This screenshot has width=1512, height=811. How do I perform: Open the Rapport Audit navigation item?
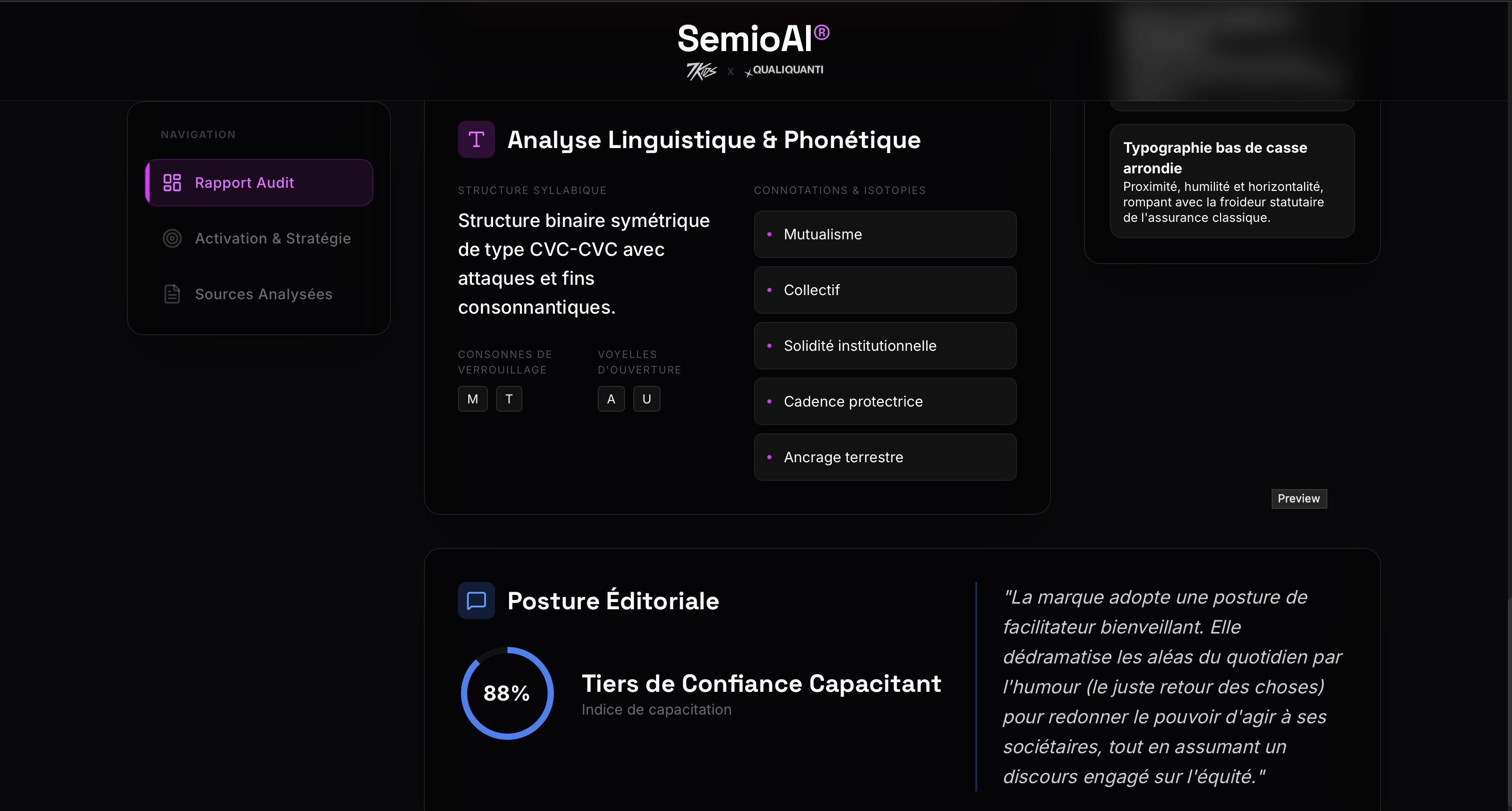(x=259, y=183)
